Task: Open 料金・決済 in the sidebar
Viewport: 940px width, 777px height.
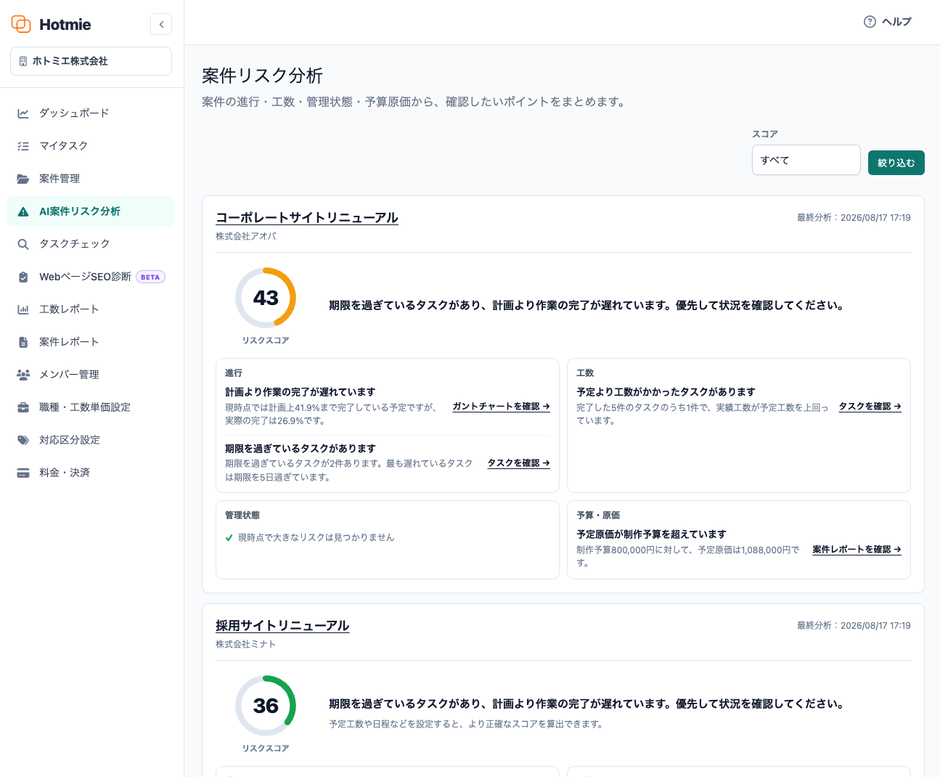Action: (x=91, y=473)
